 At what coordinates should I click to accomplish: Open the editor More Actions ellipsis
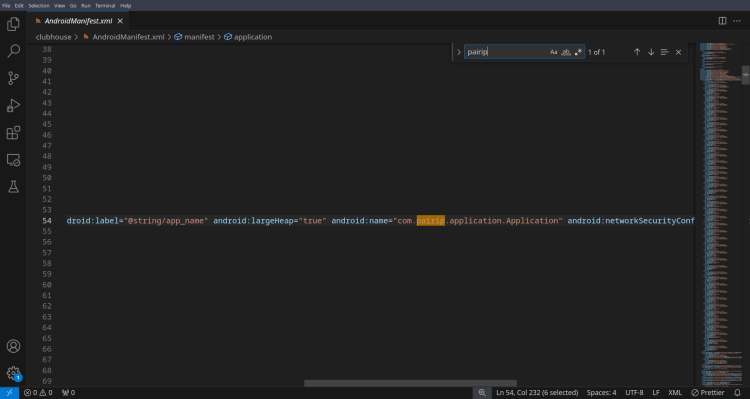click(737, 21)
